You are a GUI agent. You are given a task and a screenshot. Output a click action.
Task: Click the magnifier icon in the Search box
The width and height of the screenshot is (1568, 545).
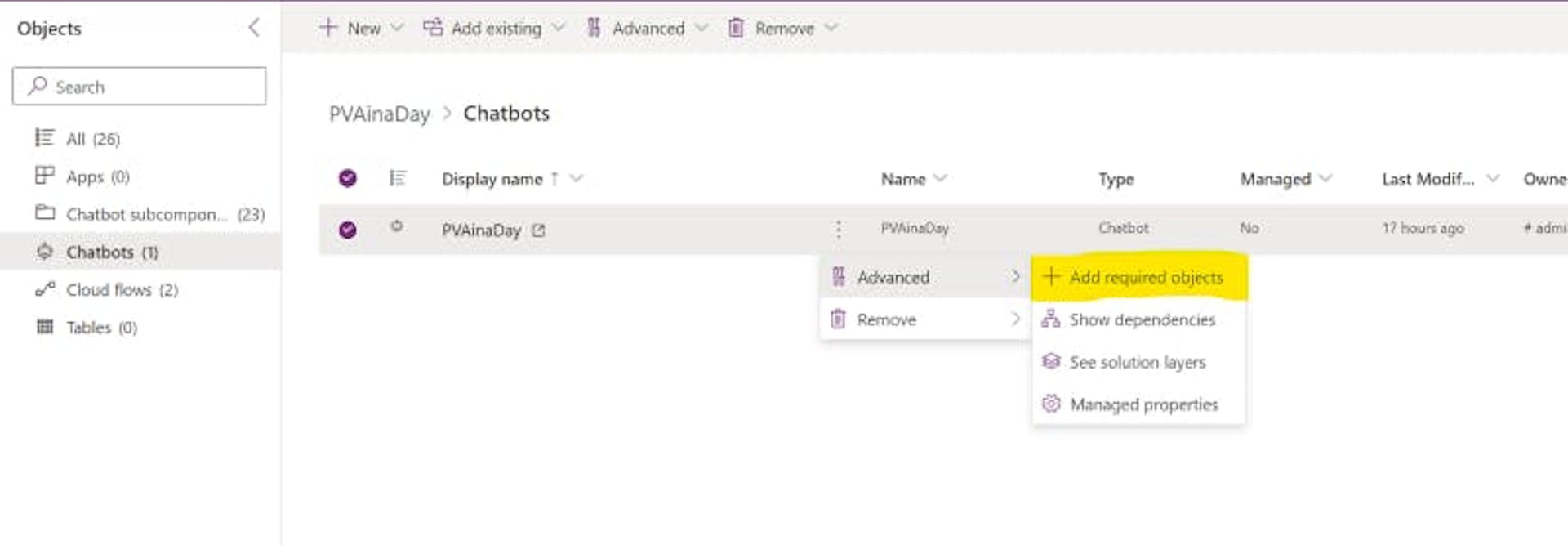point(38,86)
